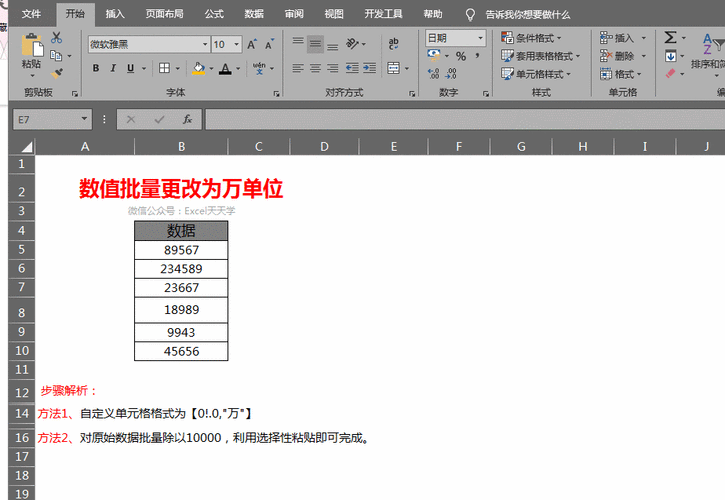The image size is (725, 500).
Task: Click the Font Color A icon
Action: tap(225, 68)
